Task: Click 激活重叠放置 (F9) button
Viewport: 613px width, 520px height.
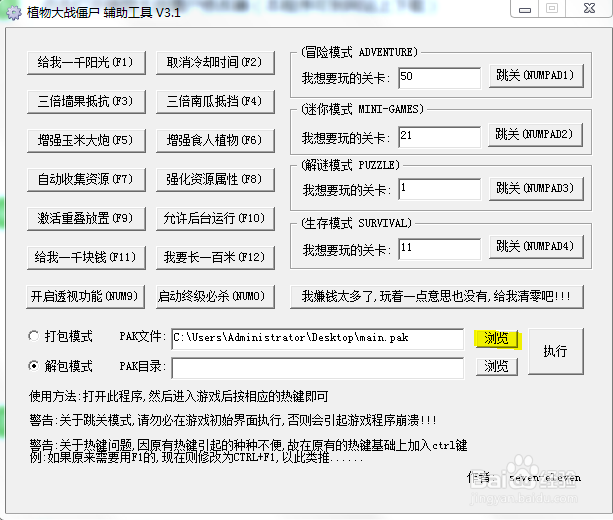Action: pyautogui.click(x=86, y=219)
